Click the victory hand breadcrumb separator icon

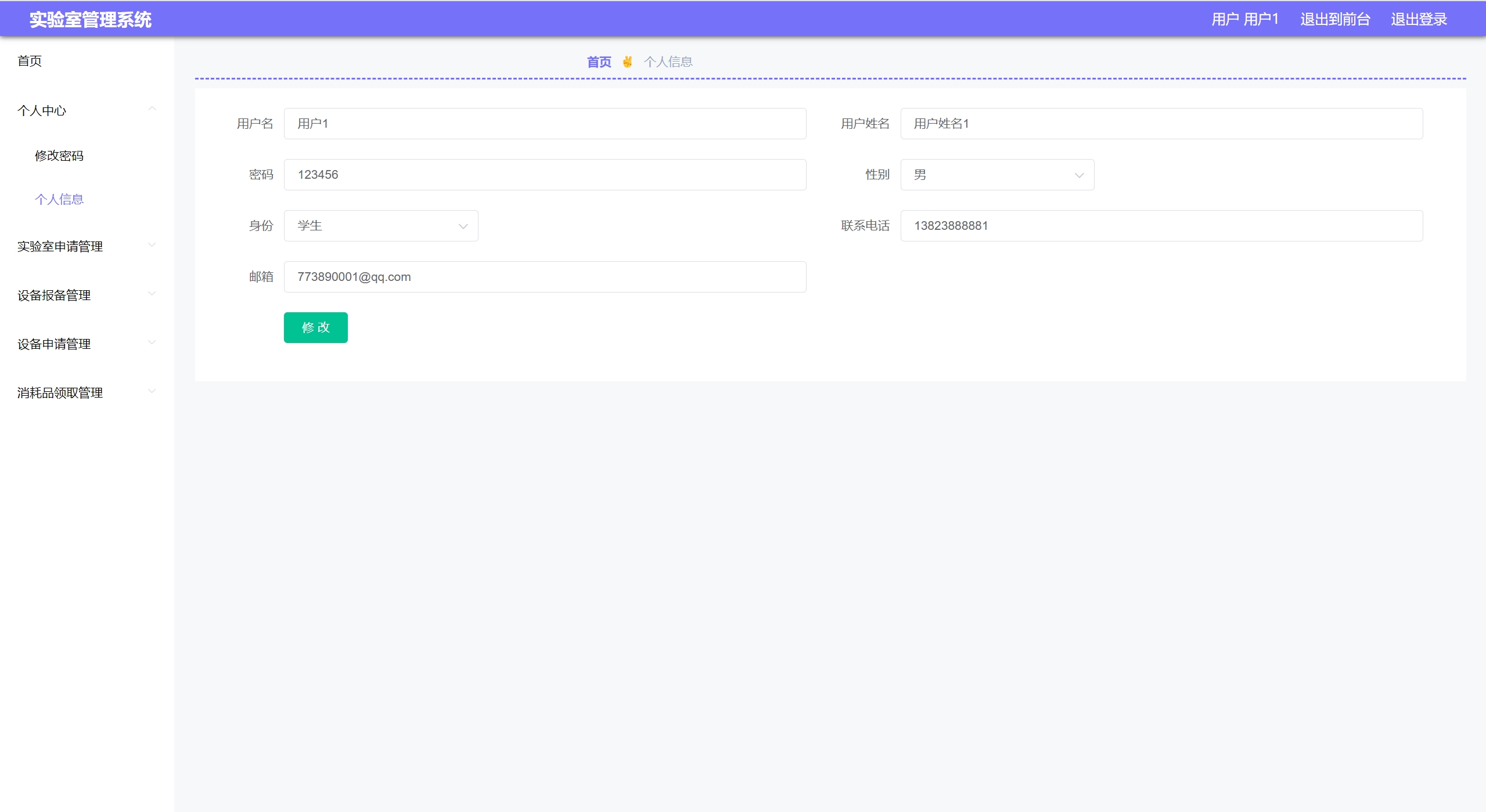tap(627, 62)
